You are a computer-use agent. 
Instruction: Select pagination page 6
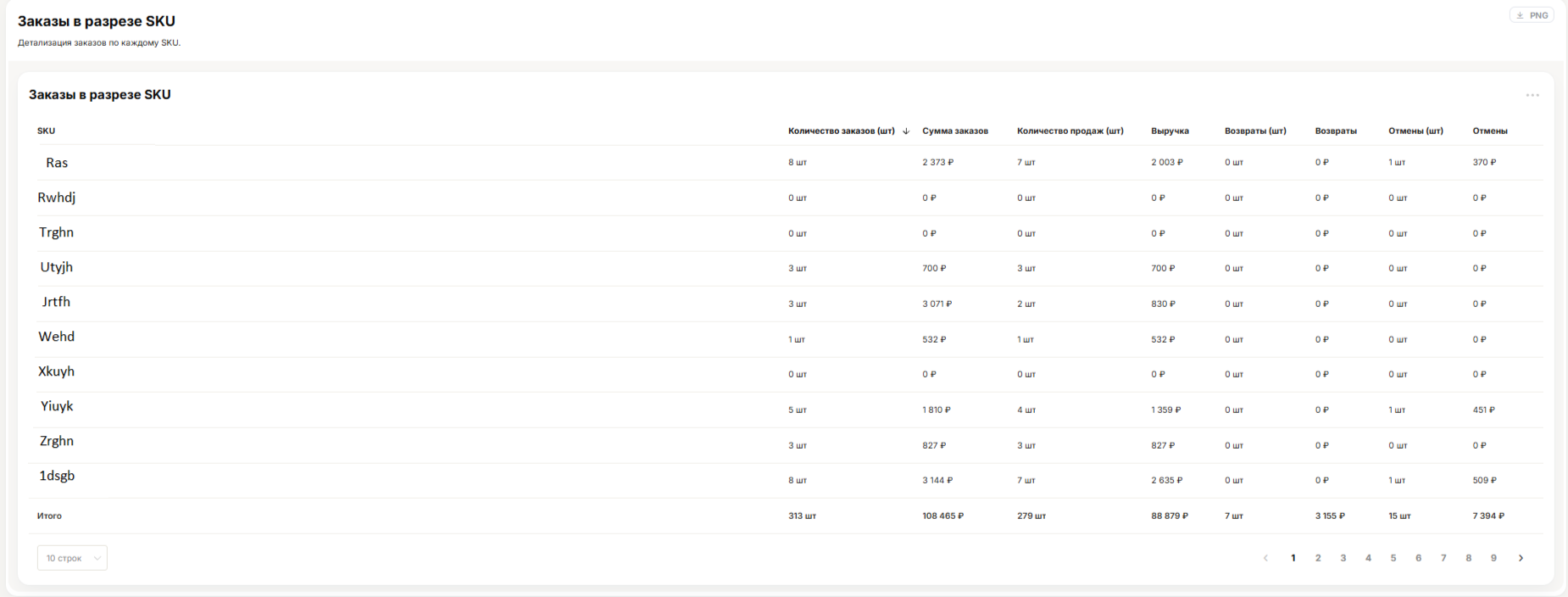pos(1418,558)
